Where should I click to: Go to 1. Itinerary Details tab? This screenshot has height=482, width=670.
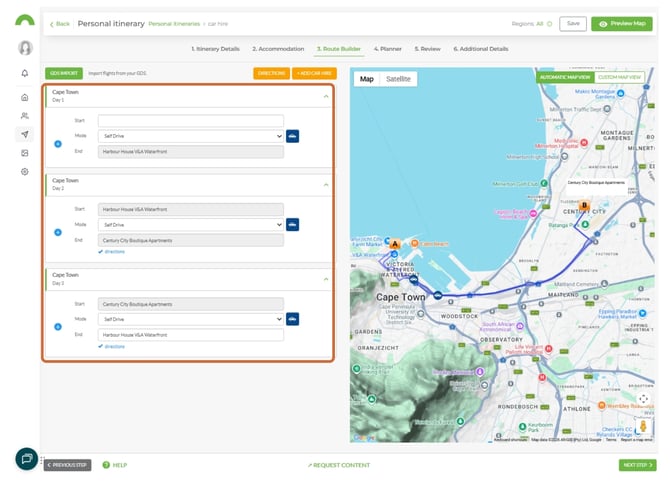(215, 49)
